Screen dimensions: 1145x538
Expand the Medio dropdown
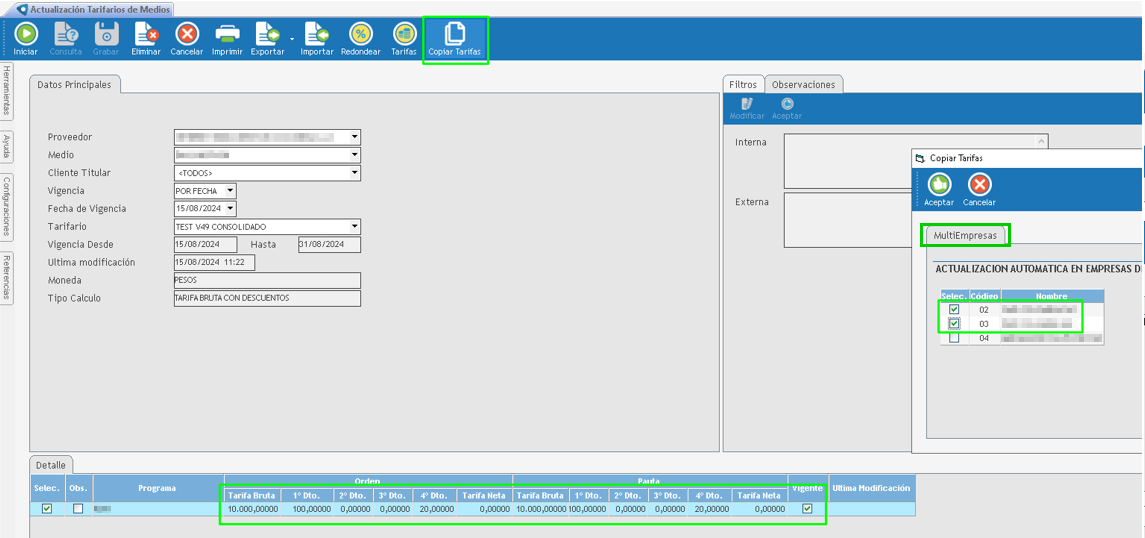(355, 155)
